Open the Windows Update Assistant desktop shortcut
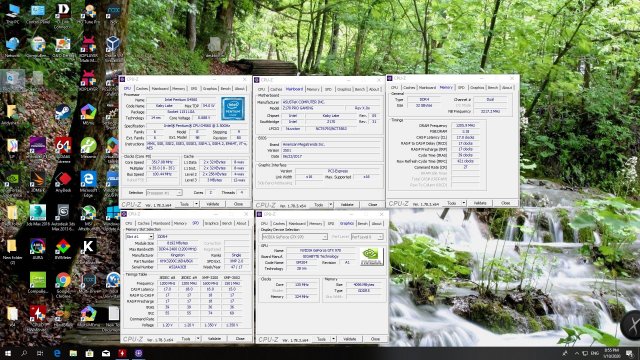 (113, 217)
